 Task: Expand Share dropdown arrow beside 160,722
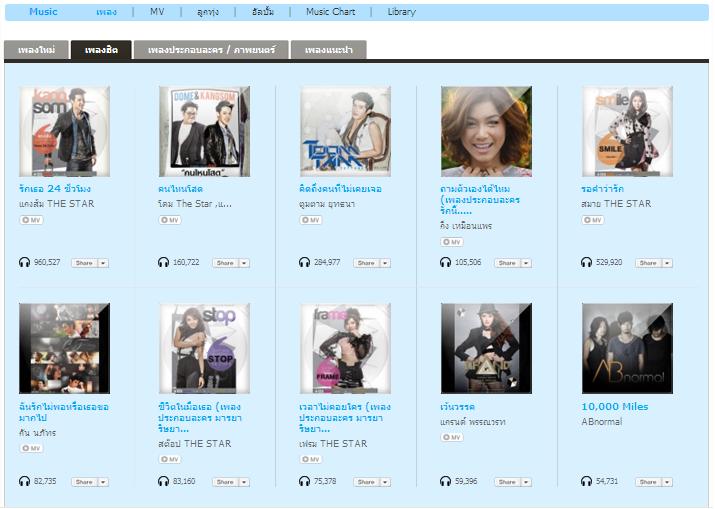point(244,263)
